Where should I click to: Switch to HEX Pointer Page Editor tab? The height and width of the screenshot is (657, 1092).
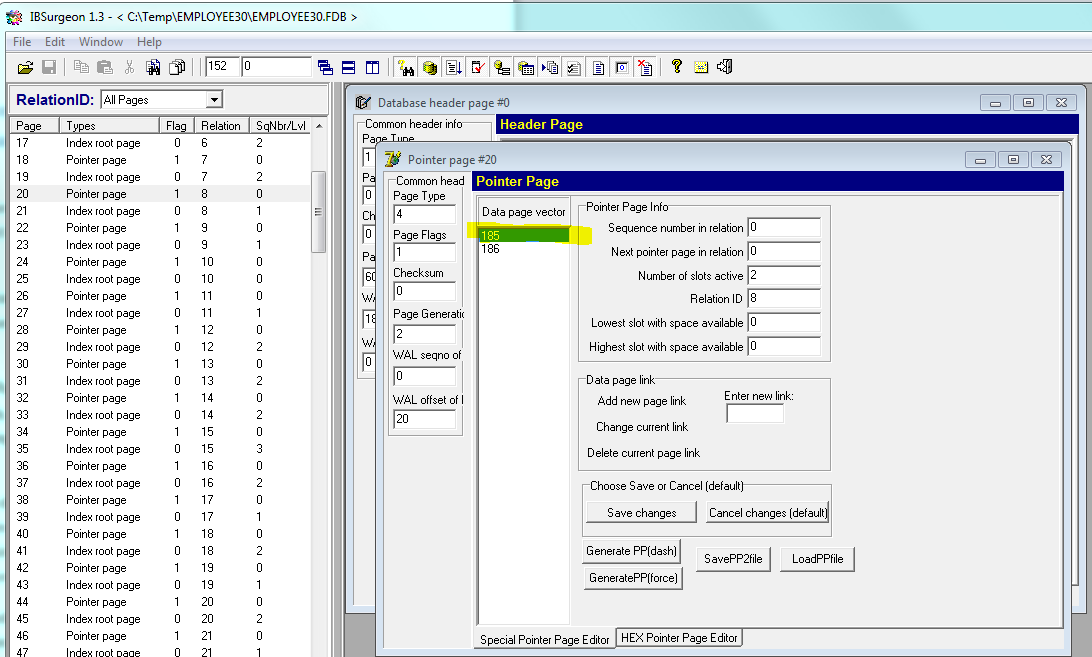tap(679, 638)
